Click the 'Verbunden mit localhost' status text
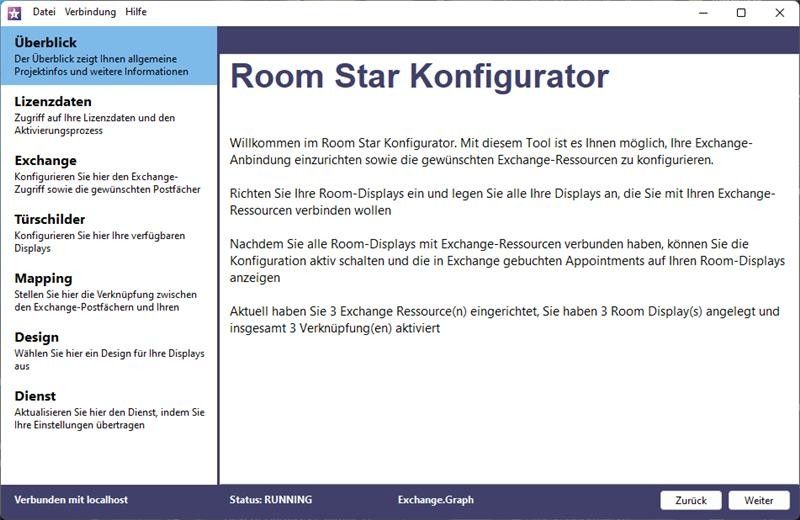Viewport: 800px width, 520px height. click(71, 500)
